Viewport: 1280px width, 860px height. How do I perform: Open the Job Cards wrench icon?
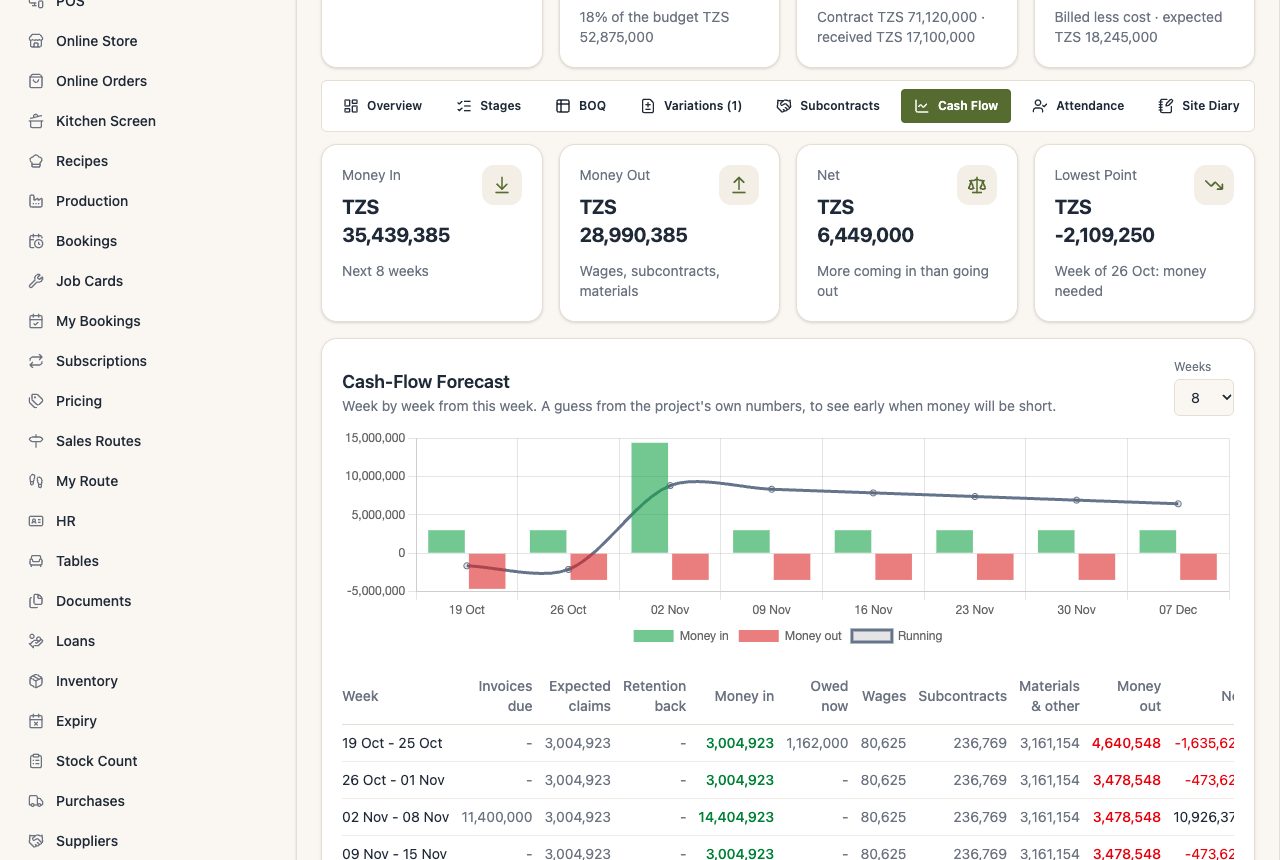tap(36, 281)
